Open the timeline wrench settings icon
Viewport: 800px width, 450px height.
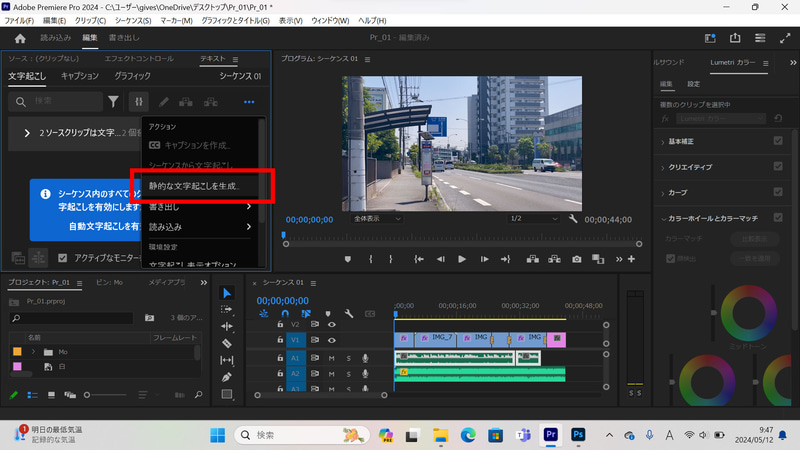349,313
